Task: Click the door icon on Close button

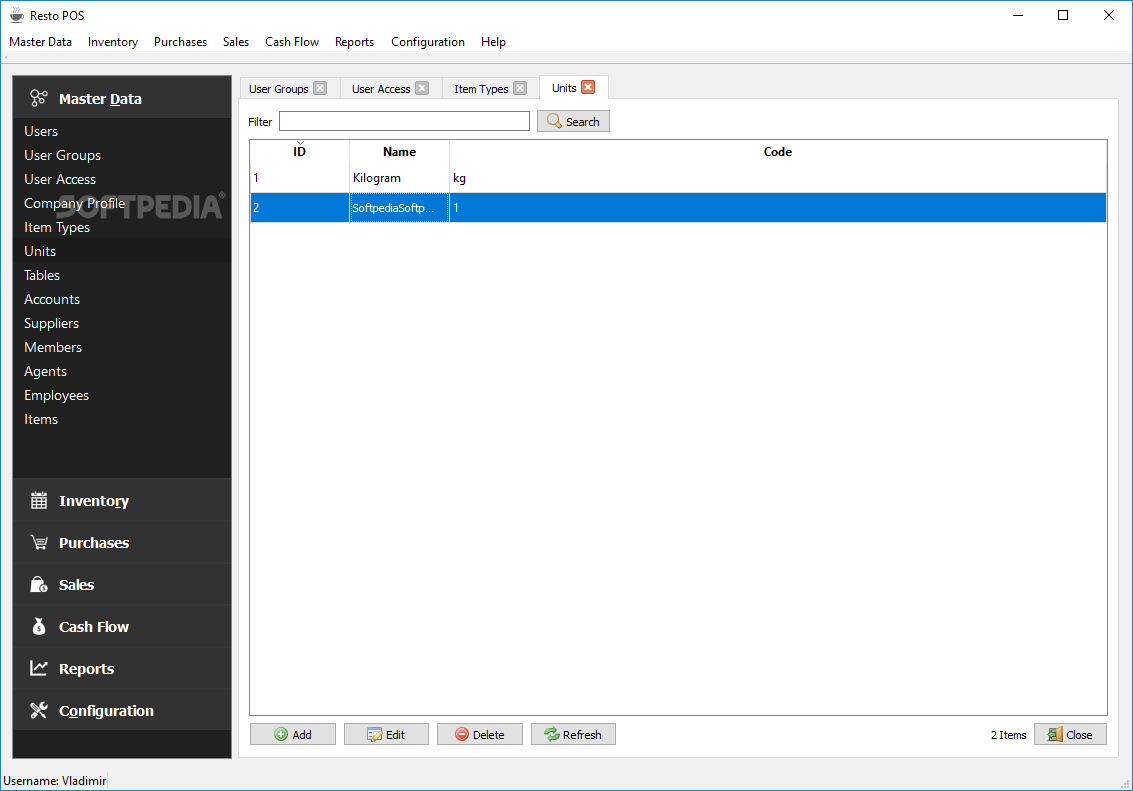Action: [x=1055, y=735]
